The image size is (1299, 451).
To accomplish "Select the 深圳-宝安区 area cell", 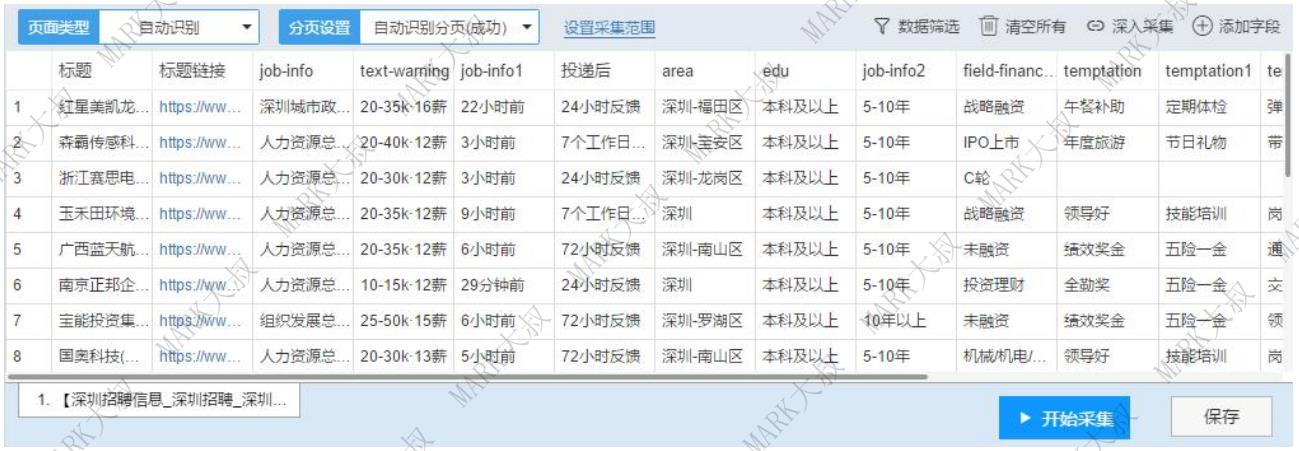I will pos(705,143).
